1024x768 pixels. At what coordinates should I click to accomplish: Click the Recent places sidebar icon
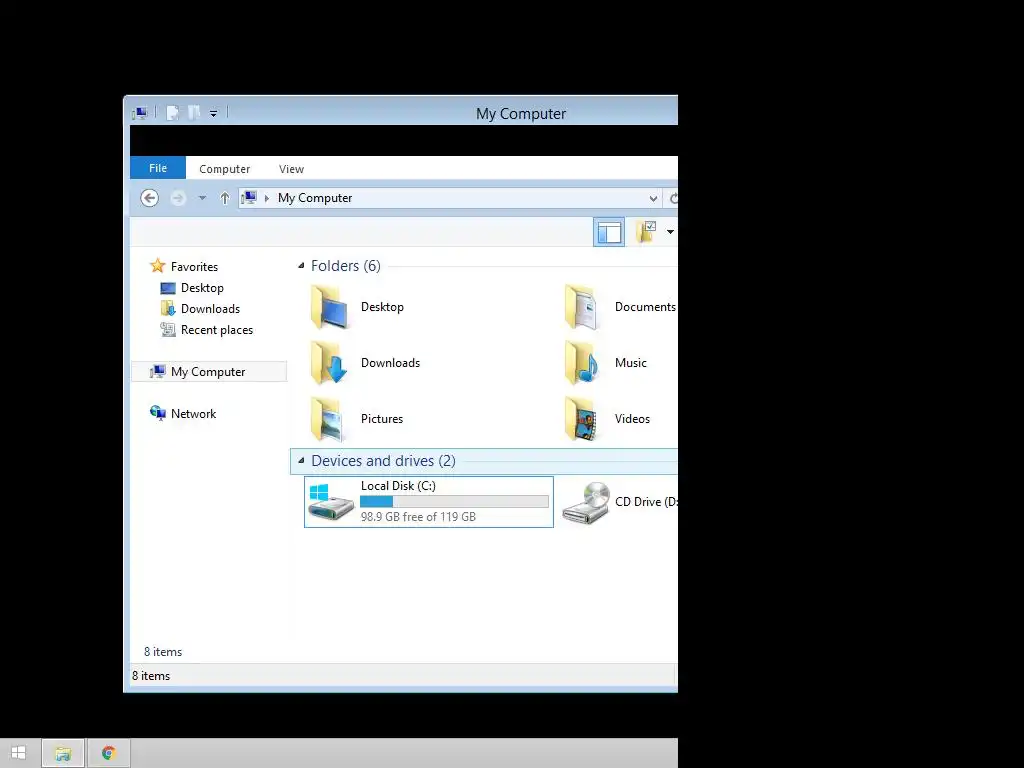168,329
